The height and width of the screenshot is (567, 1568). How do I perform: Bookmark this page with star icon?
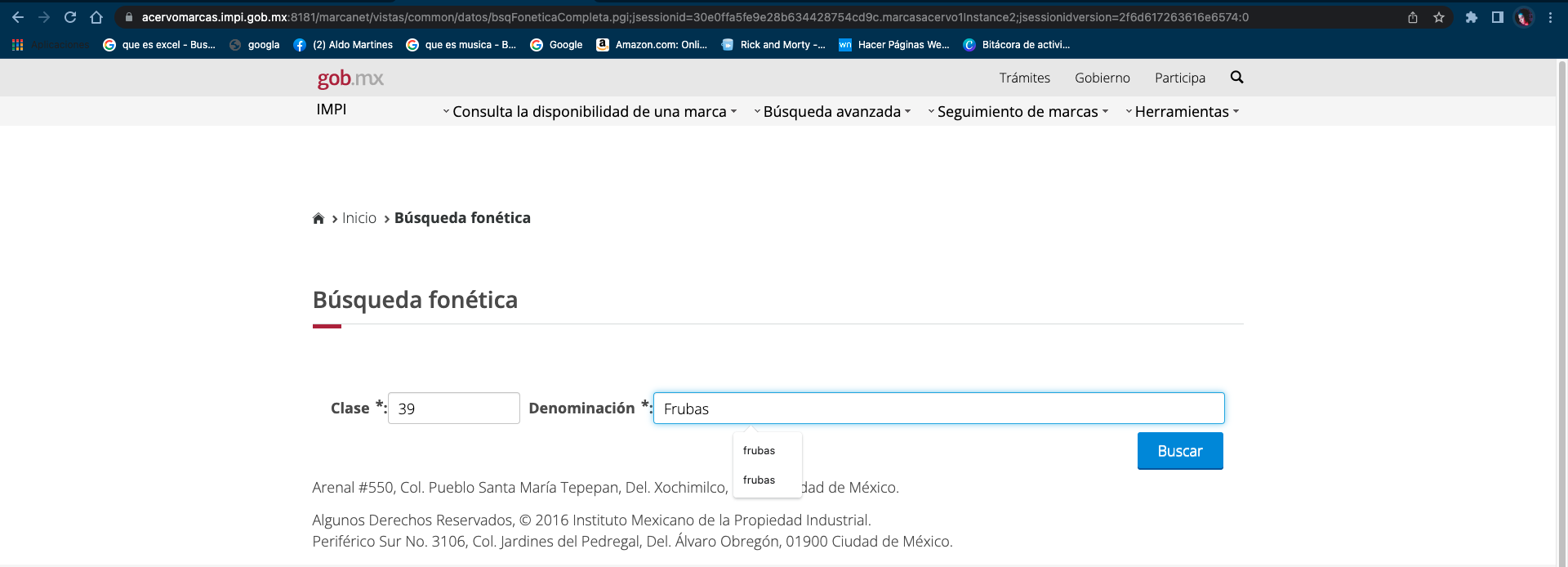click(1439, 17)
